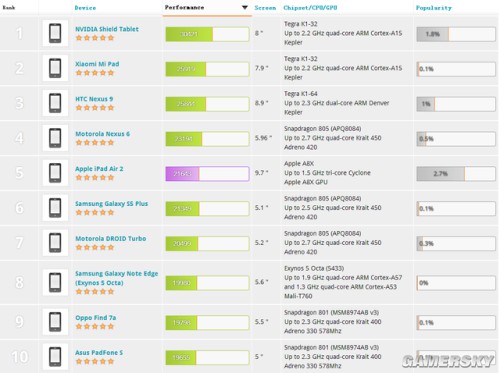500x373 pixels.
Task: Click the Apple iPad Air 2 star rating
Action: coord(95,178)
